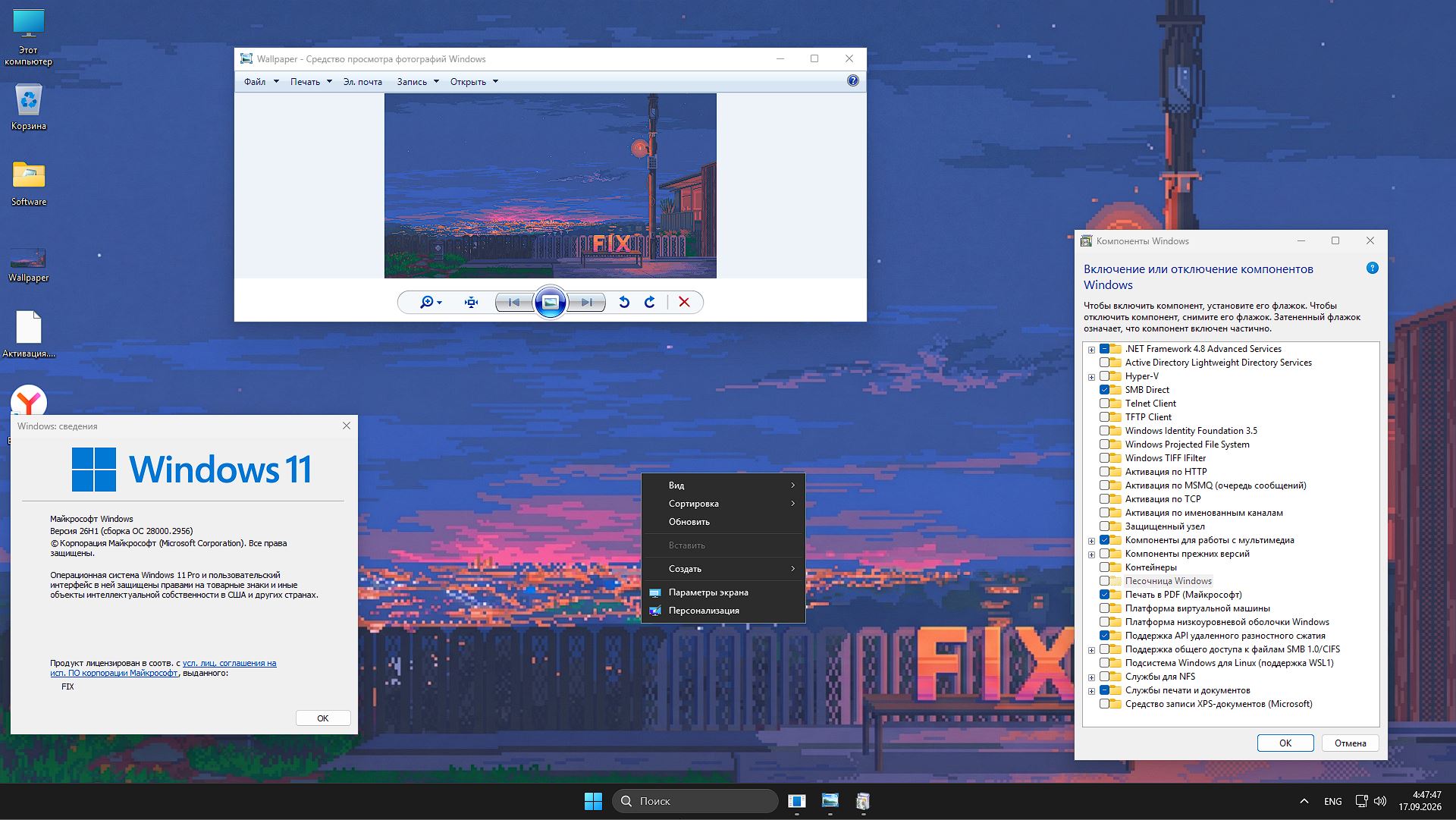Switch to Photo Viewer taskbar icon
This screenshot has height=820, width=1456.
point(830,801)
